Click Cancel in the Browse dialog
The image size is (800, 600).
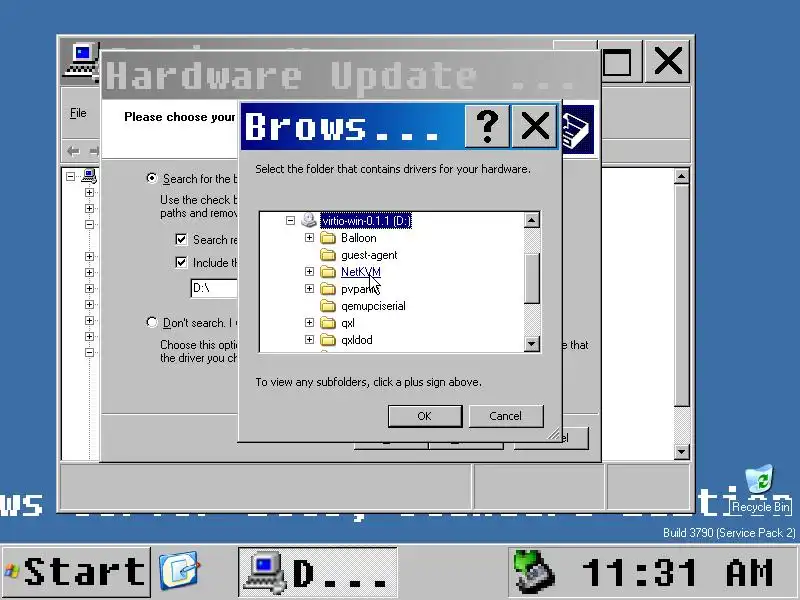(x=506, y=416)
